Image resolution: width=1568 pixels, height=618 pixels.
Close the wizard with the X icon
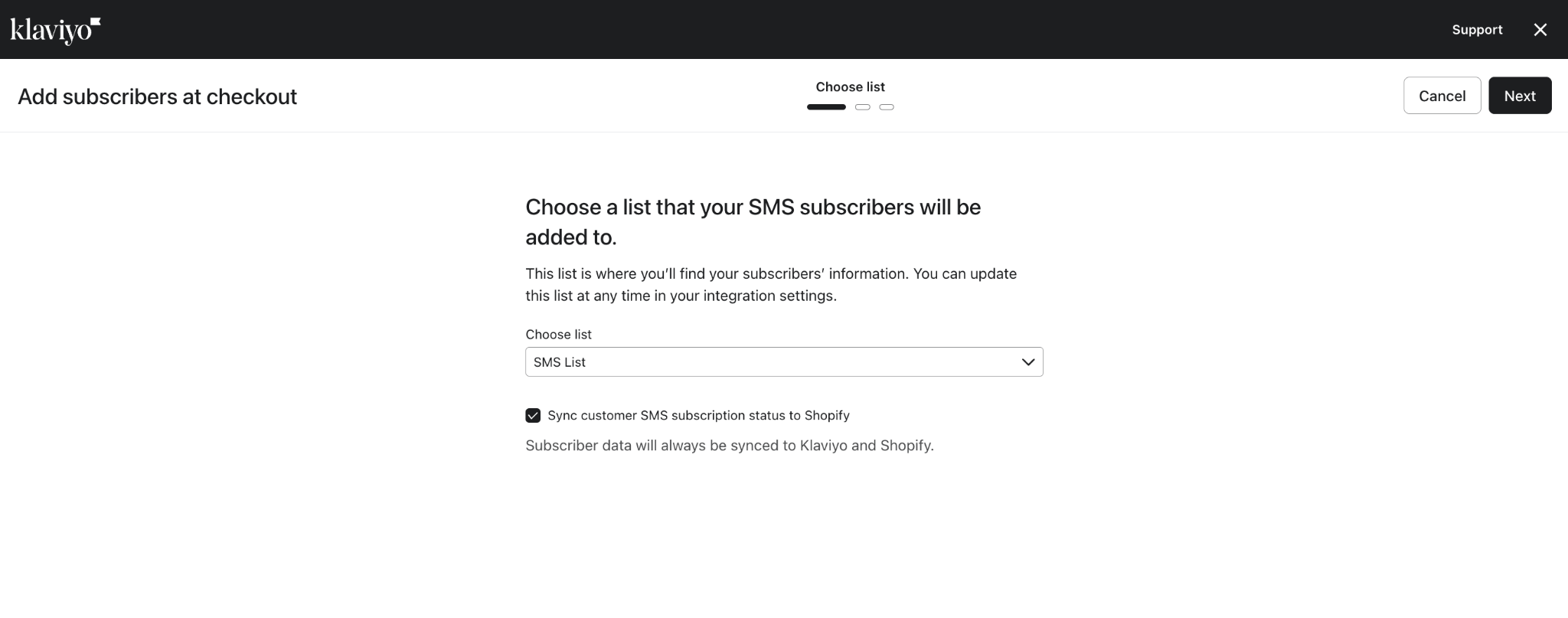click(1540, 30)
